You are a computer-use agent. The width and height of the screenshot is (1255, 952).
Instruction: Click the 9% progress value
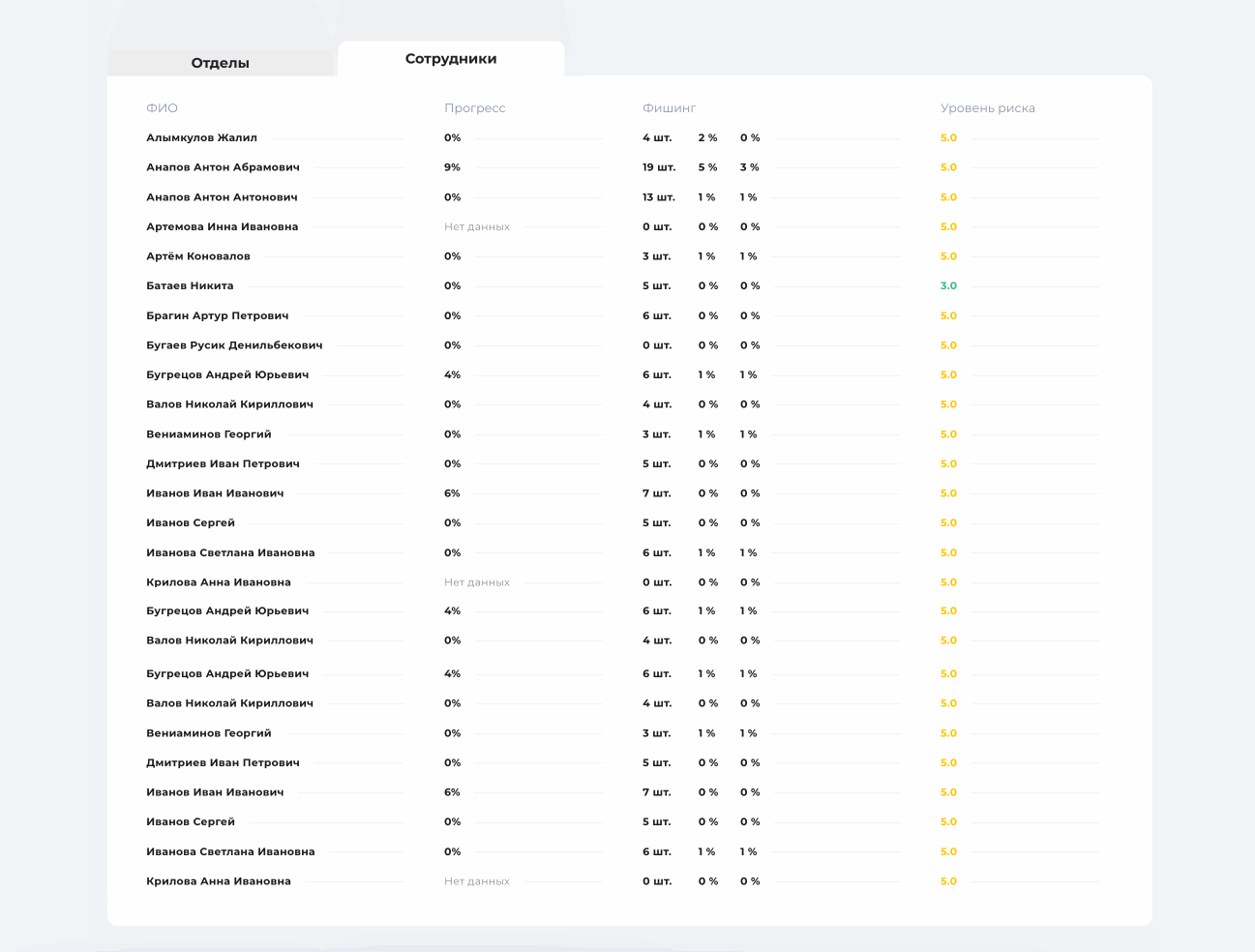click(x=453, y=167)
